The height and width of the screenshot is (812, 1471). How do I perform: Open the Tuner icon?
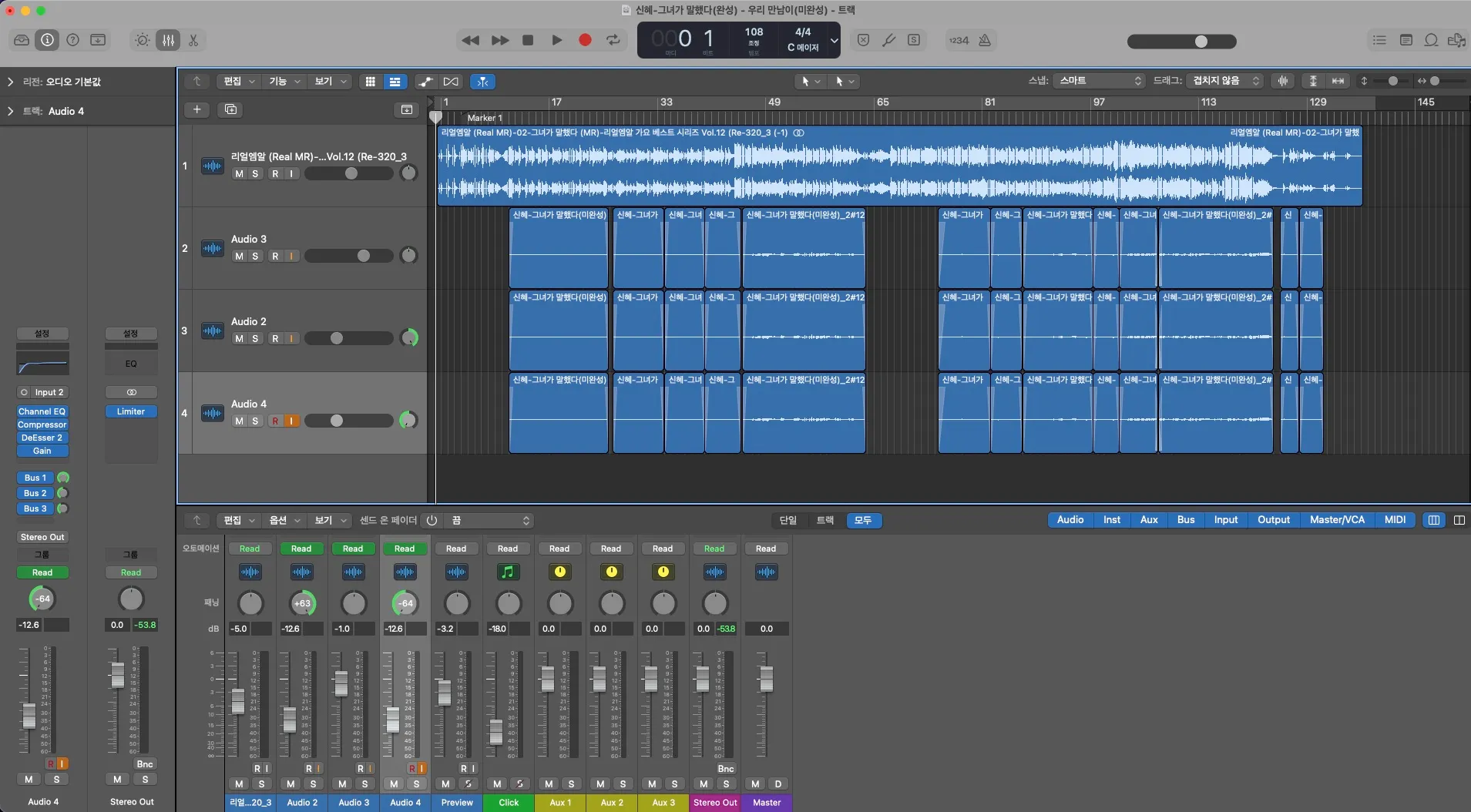(x=888, y=40)
